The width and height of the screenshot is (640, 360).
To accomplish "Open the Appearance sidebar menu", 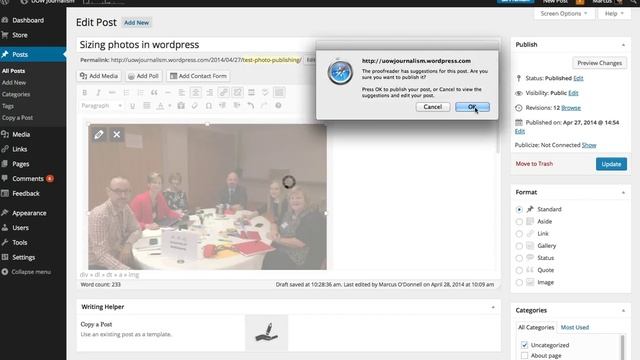I will coord(29,213).
